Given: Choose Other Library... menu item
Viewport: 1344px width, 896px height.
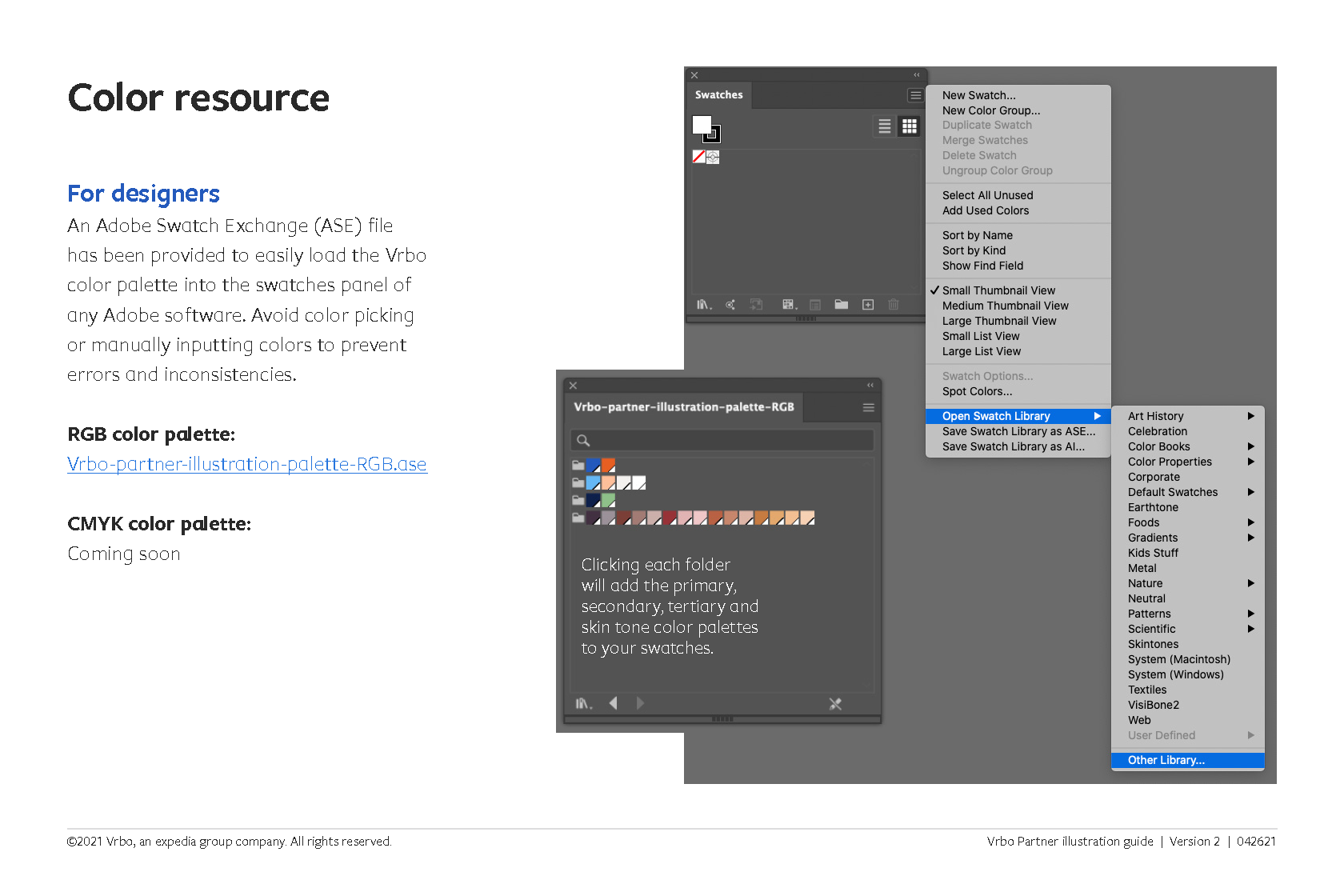Looking at the screenshot, I should click(x=1188, y=760).
